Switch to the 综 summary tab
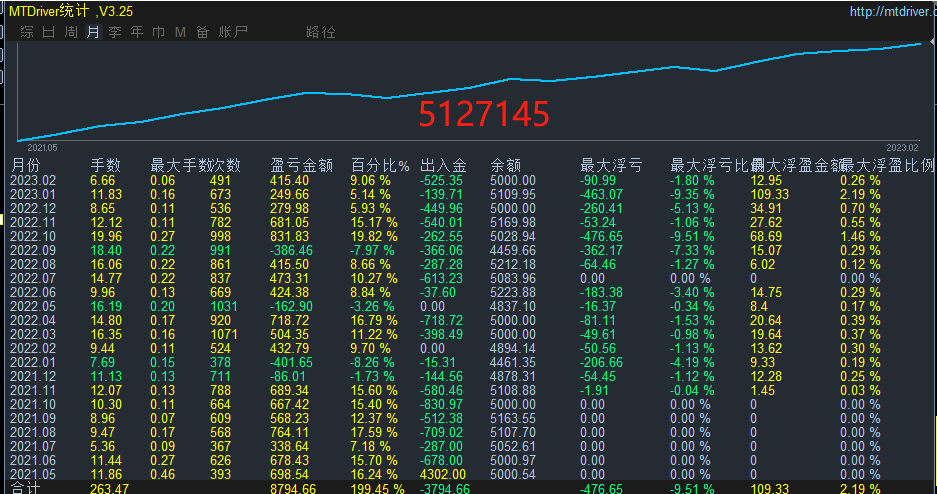Viewport: 937px width, 494px height. [26, 32]
